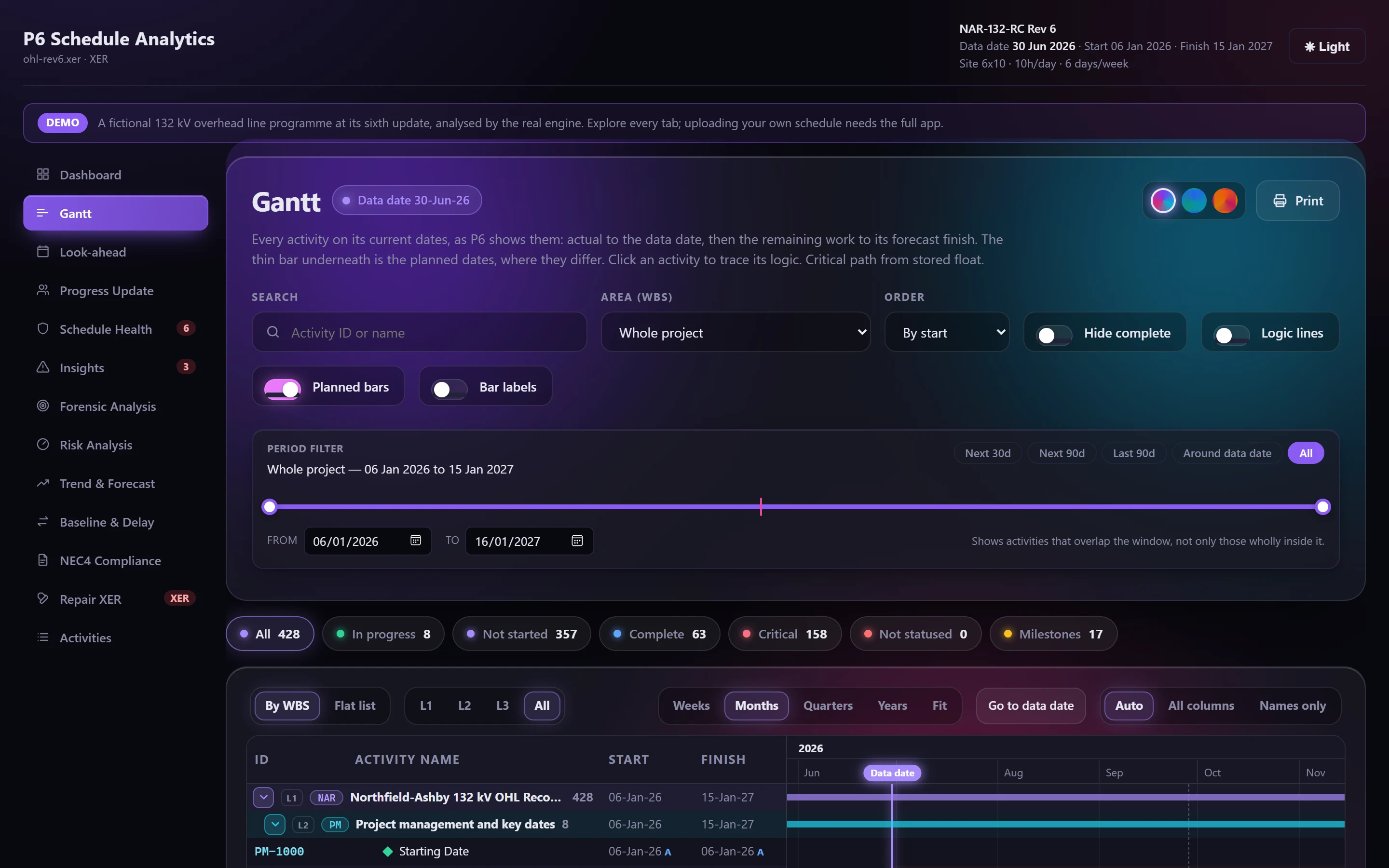Click the NEC4 Compliance document icon

[x=43, y=560]
